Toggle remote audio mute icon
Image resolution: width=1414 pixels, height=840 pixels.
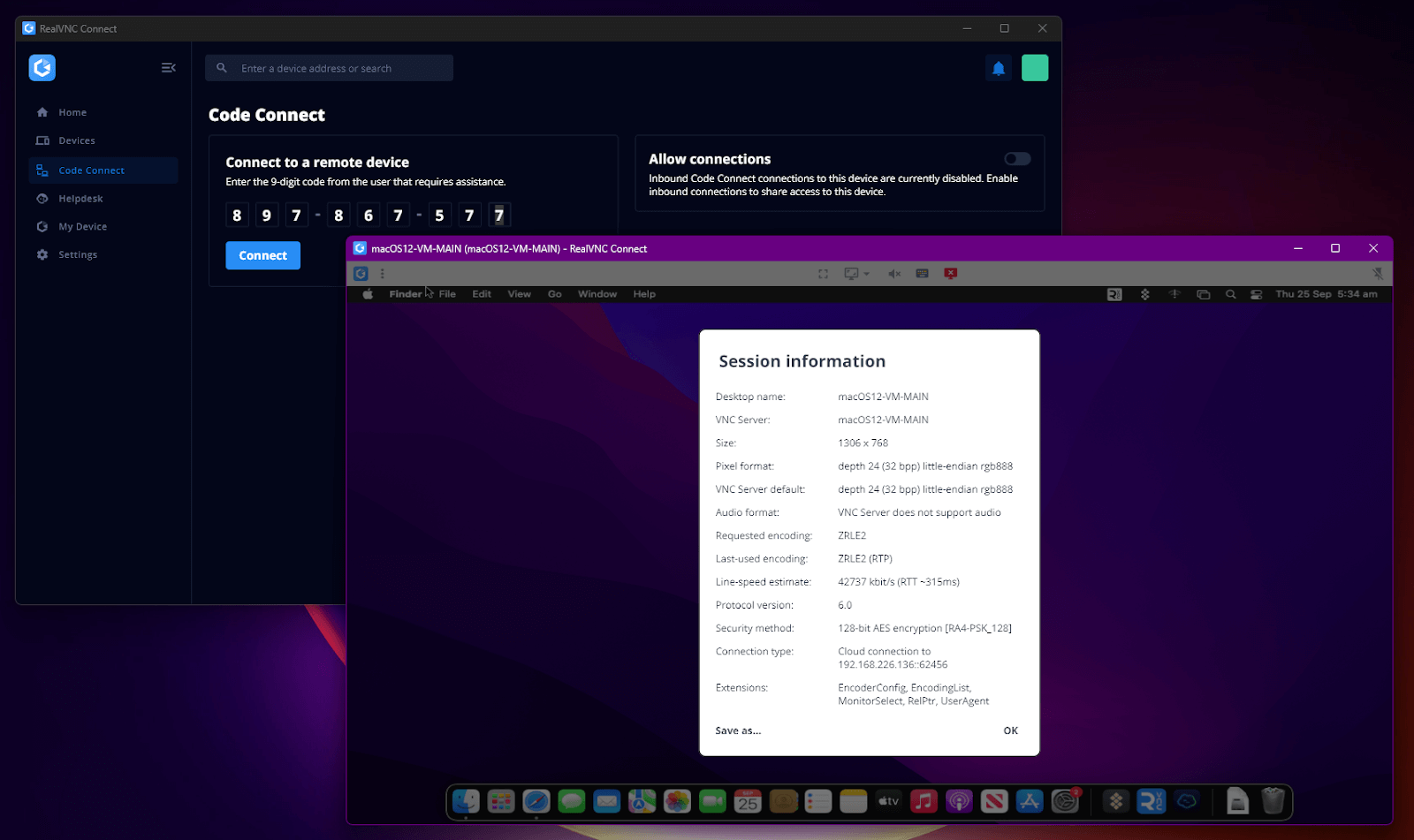pos(894,274)
